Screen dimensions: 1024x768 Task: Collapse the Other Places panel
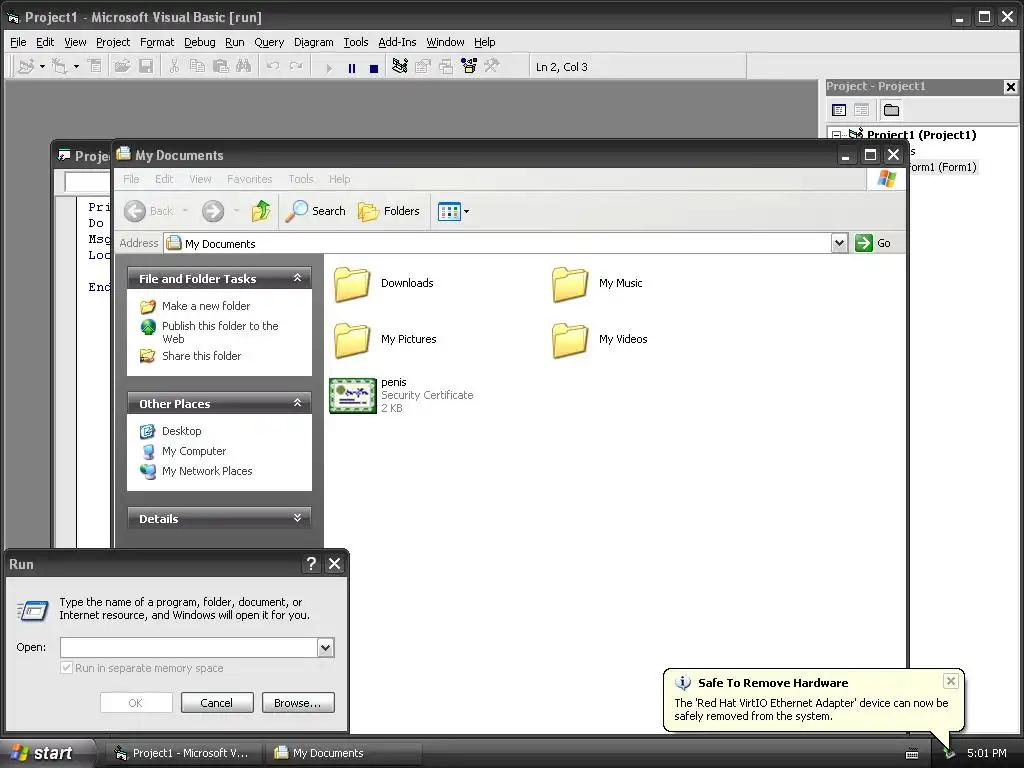pos(297,403)
